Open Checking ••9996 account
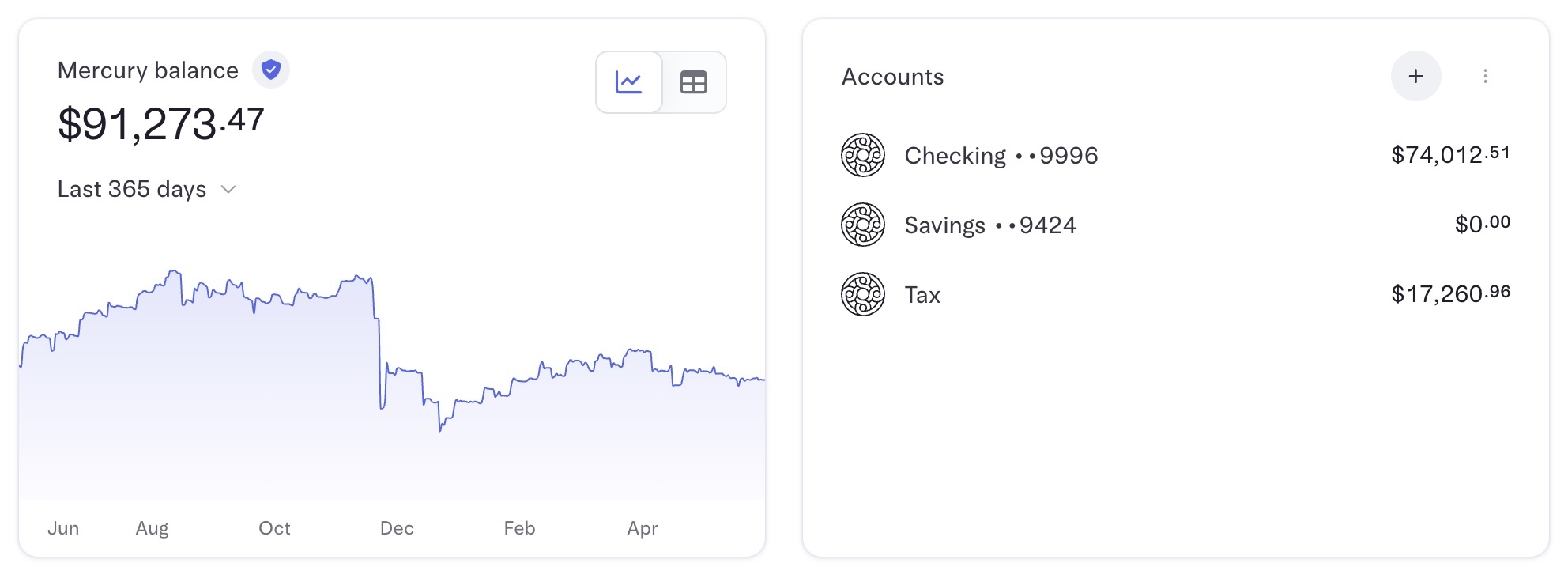Screen dimensions: 1568x582 (1176, 155)
